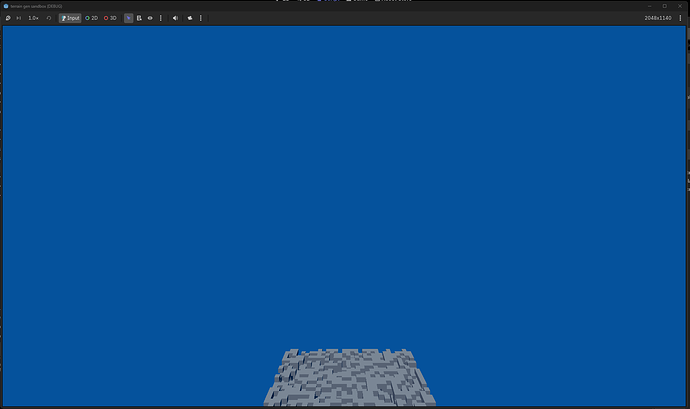Click the Godot icon in title bar

[6, 6]
